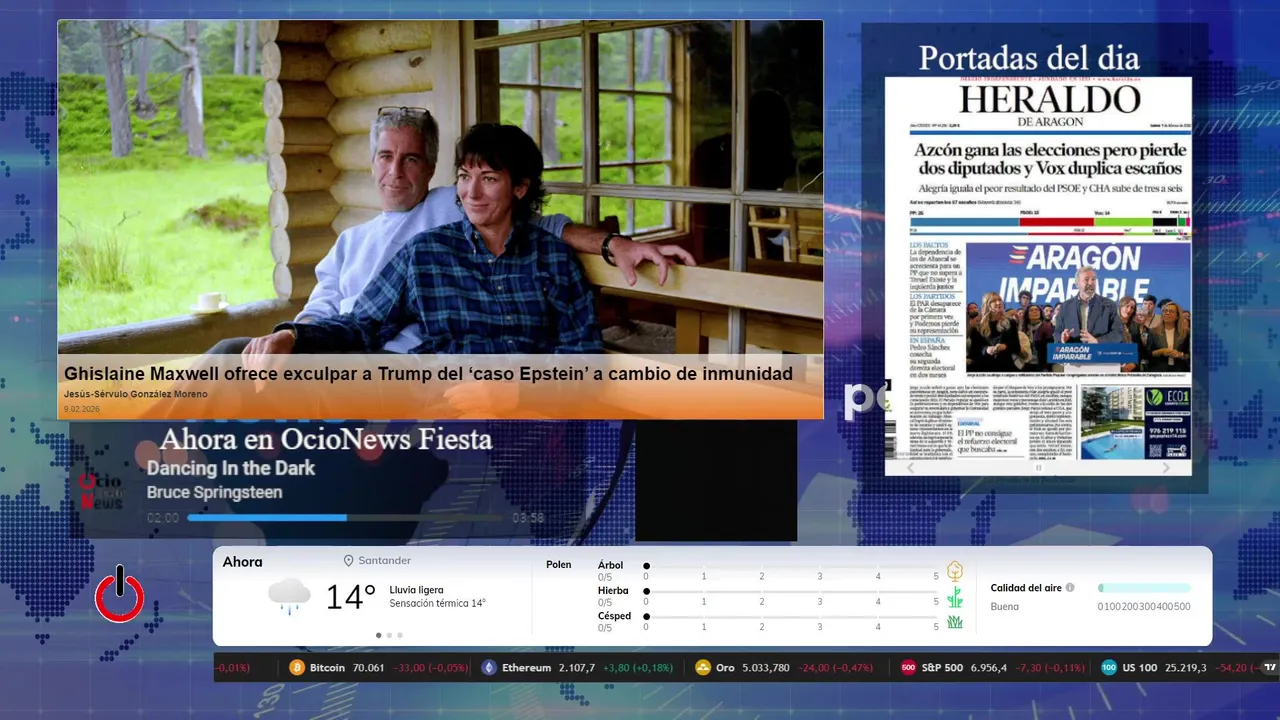Click the Portadas del dia title
Screen dimensions: 1280x720
[x=1029, y=57]
